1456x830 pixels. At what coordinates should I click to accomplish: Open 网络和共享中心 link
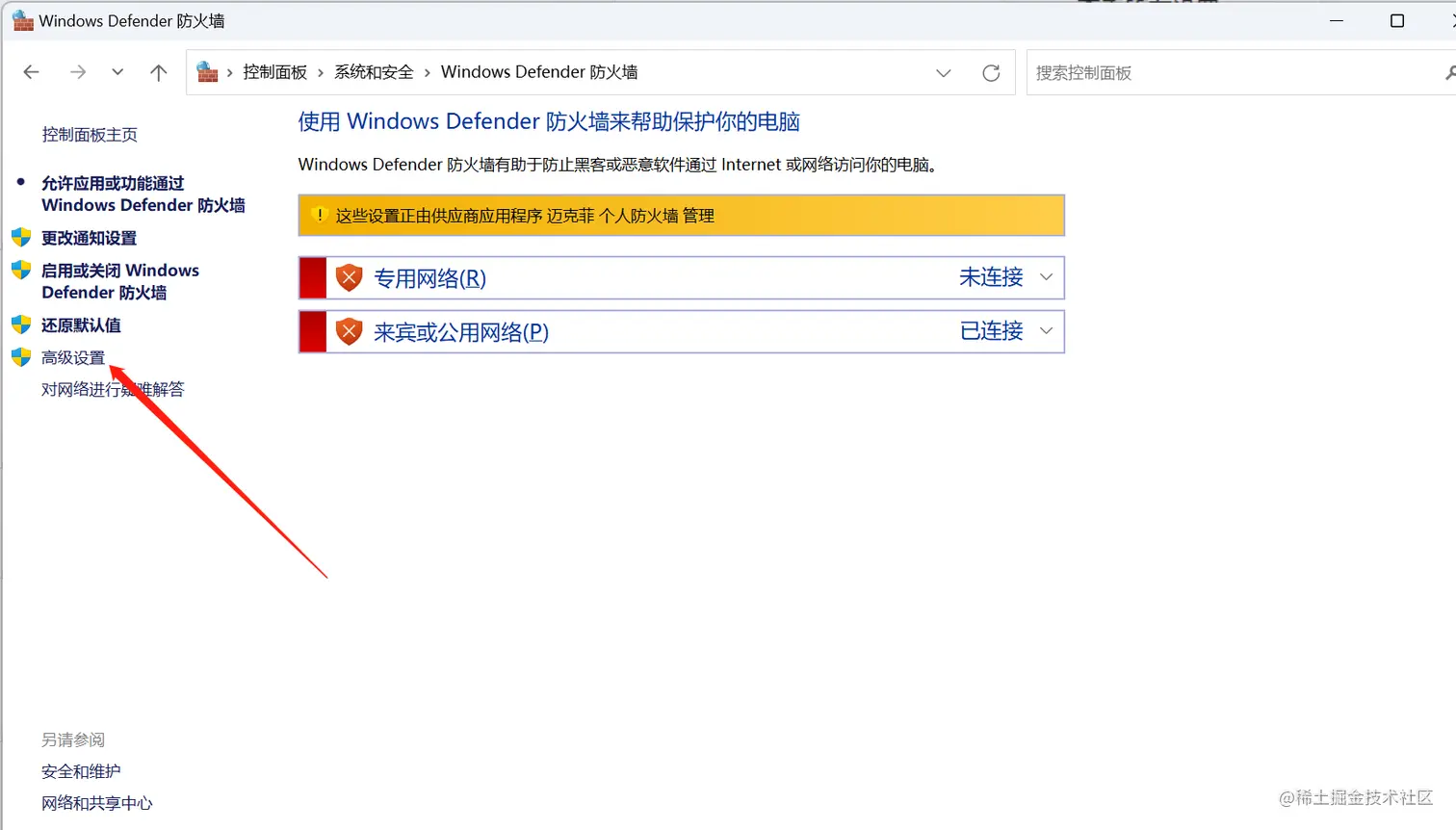97,803
